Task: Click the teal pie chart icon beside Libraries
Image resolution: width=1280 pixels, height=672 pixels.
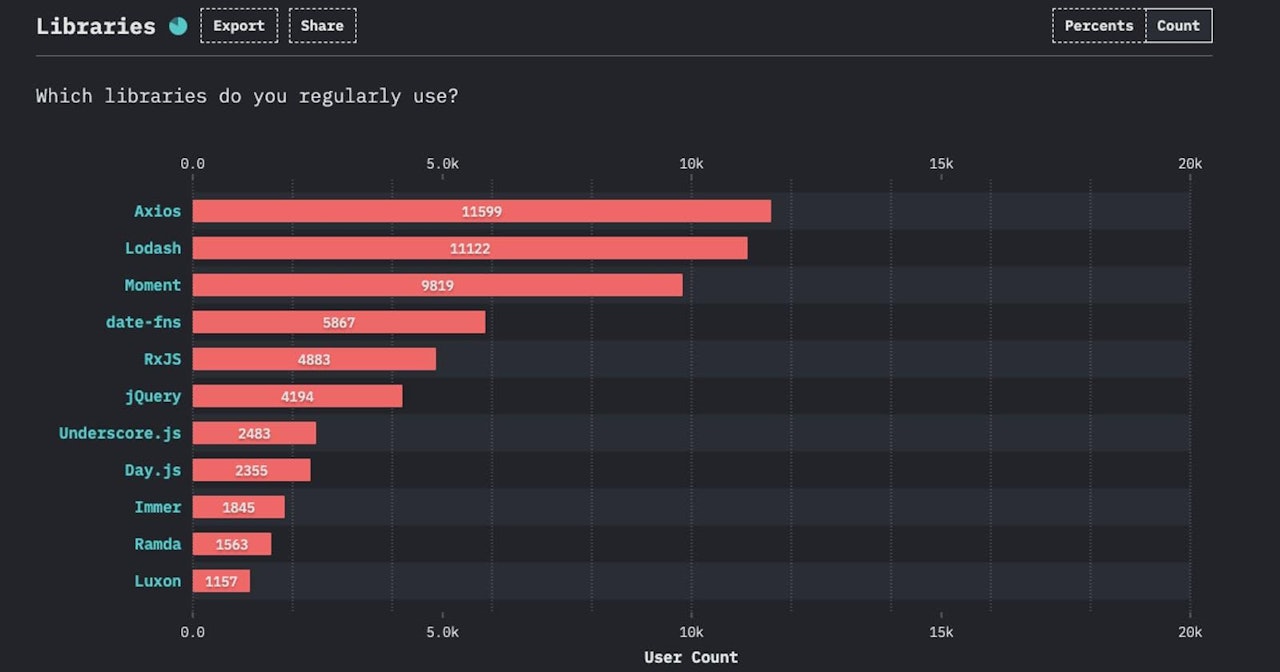Action: click(178, 26)
